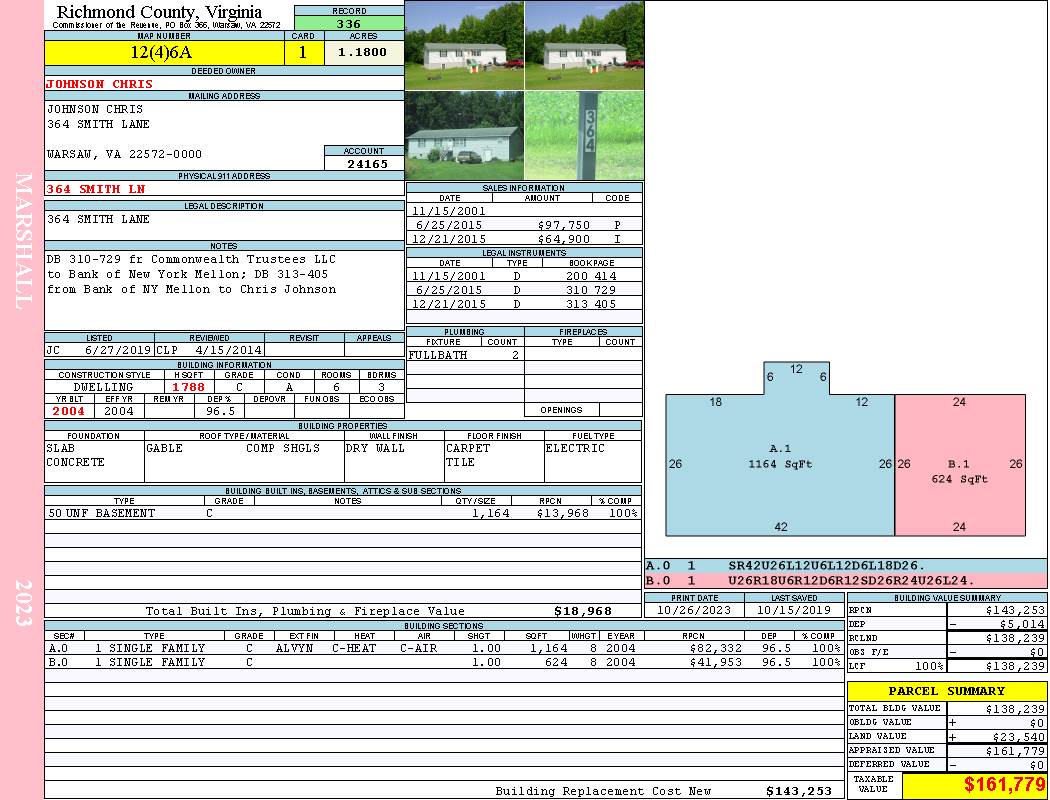
Task: Click the DEP % value 96.5 under building information
Action: 220,411
